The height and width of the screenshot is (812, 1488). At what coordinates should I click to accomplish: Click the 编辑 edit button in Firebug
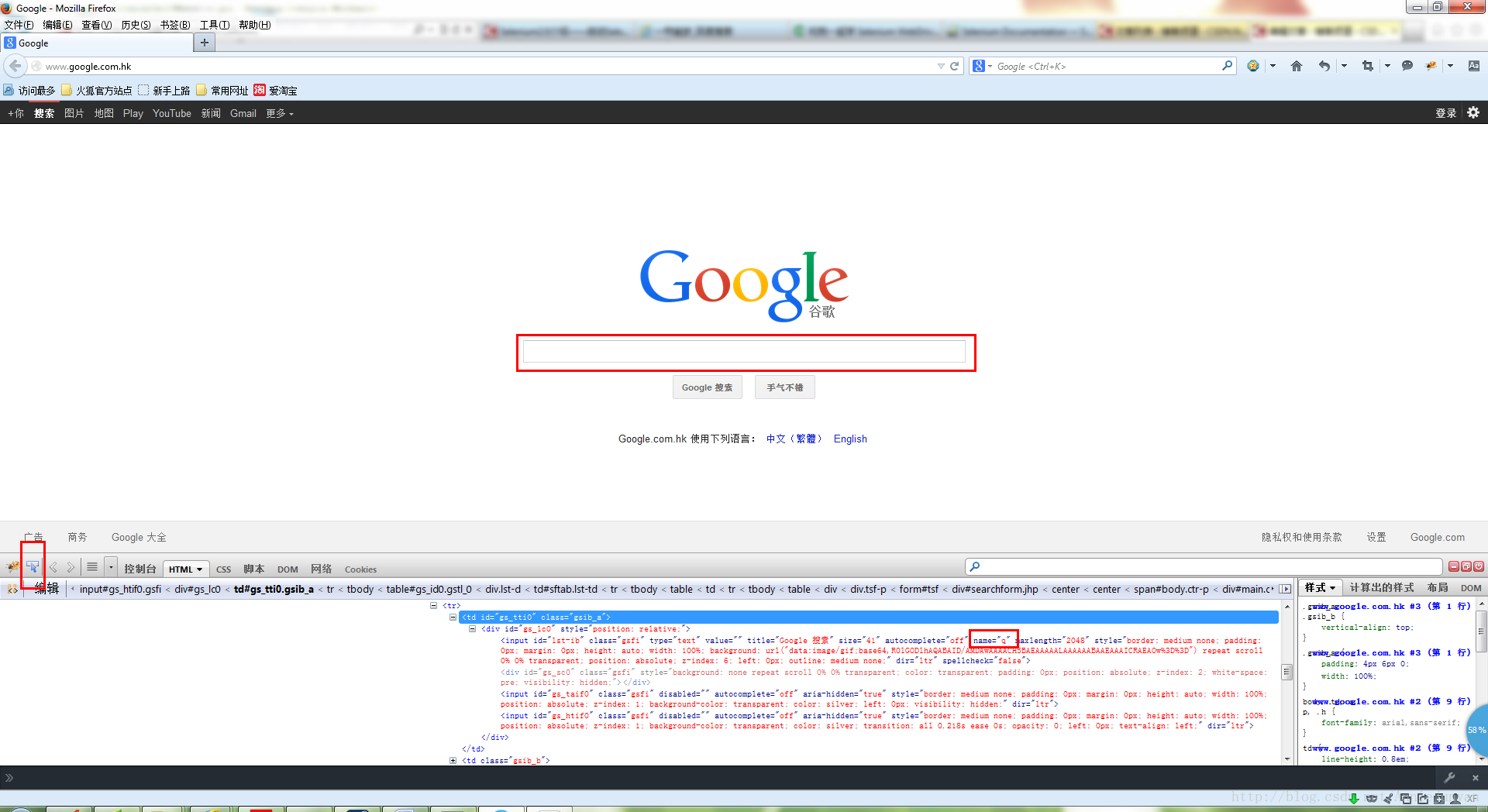click(46, 589)
